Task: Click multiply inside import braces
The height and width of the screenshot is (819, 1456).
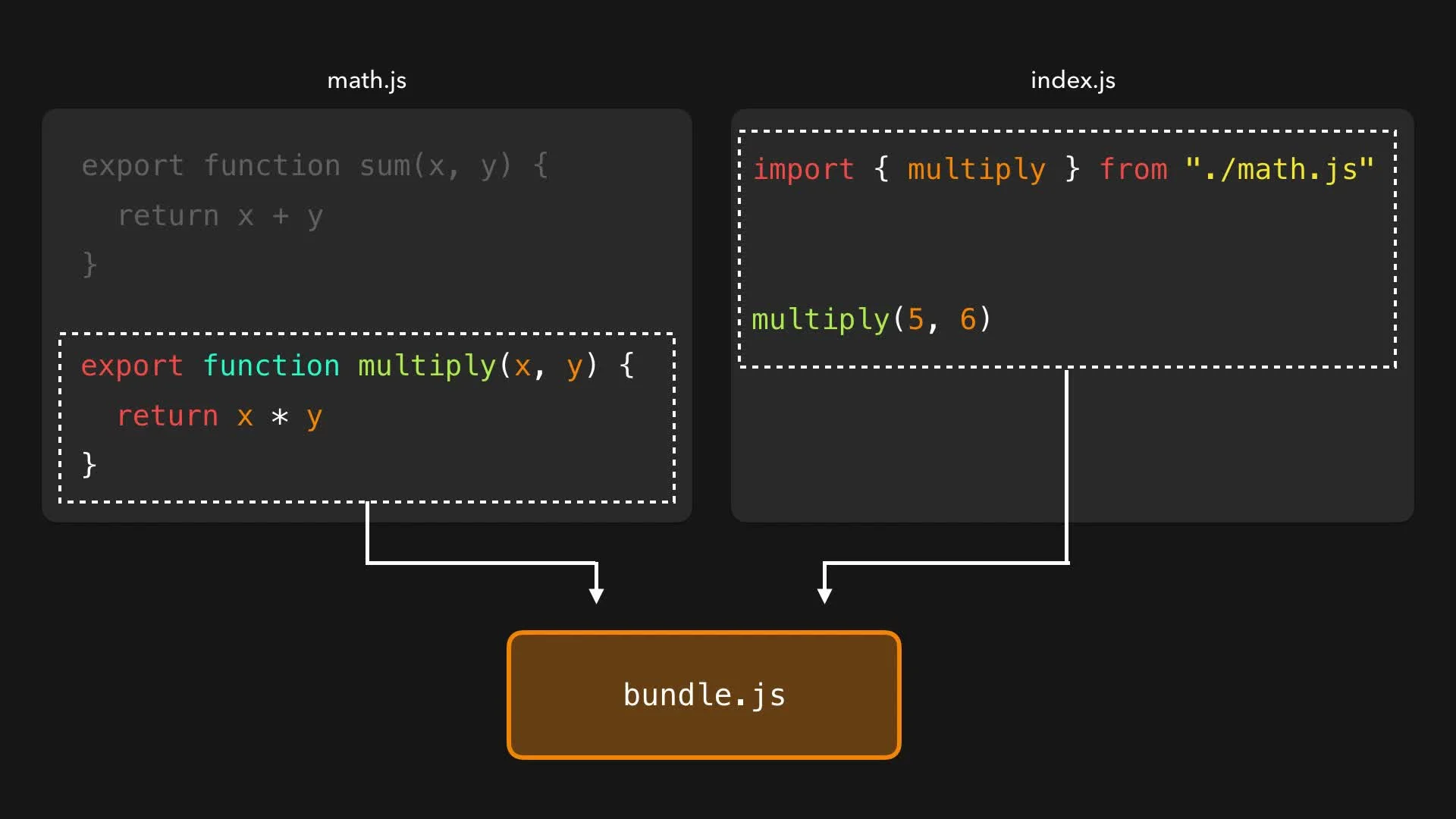Action: (x=976, y=169)
